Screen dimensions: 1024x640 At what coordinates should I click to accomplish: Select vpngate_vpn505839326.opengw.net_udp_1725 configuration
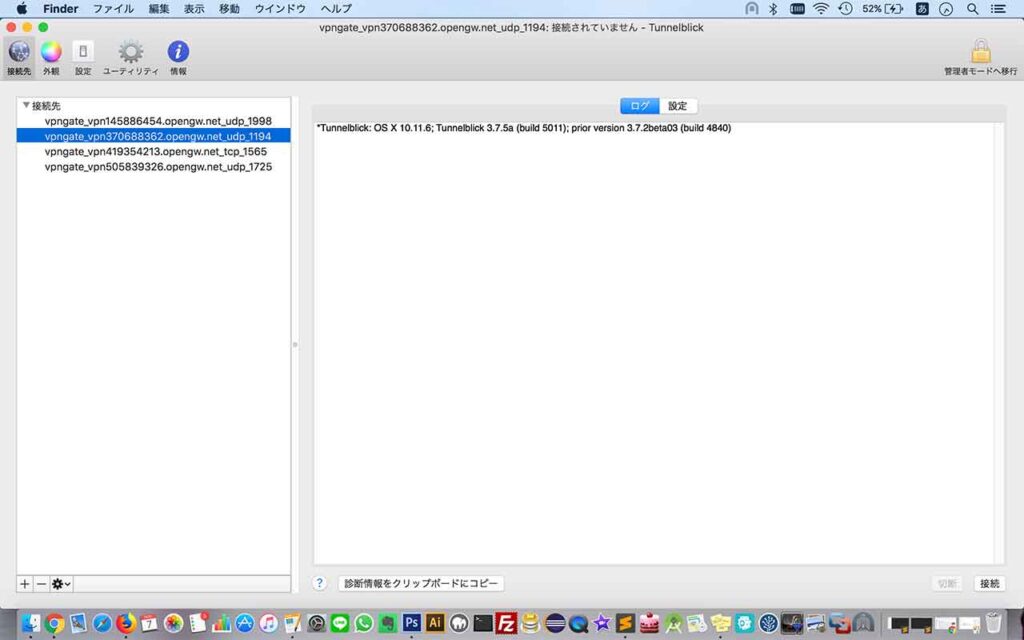[158, 167]
